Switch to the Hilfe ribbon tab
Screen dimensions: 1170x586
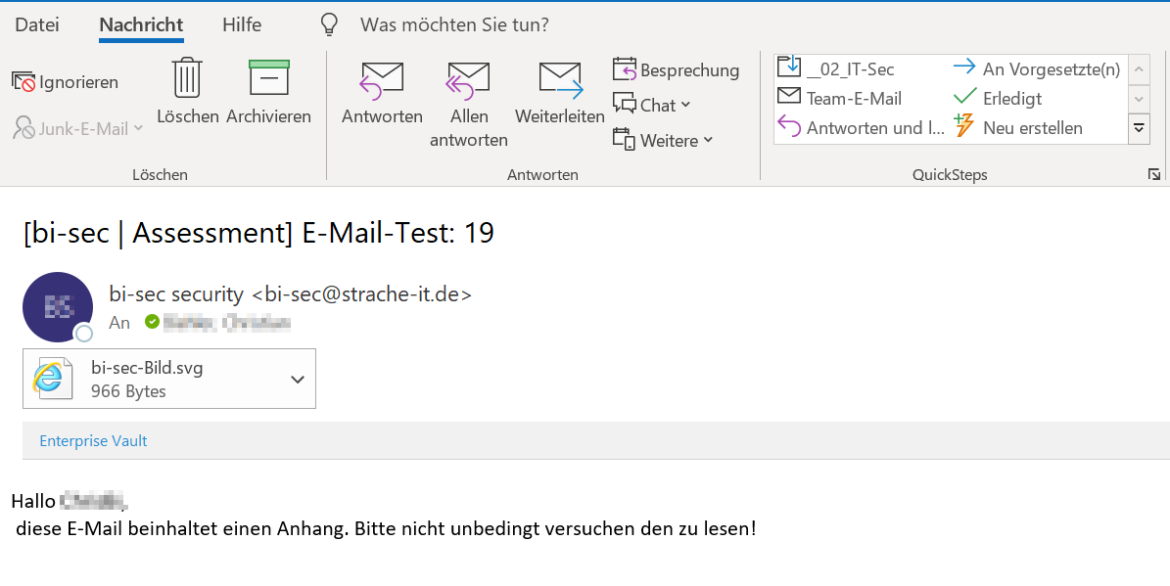[240, 25]
